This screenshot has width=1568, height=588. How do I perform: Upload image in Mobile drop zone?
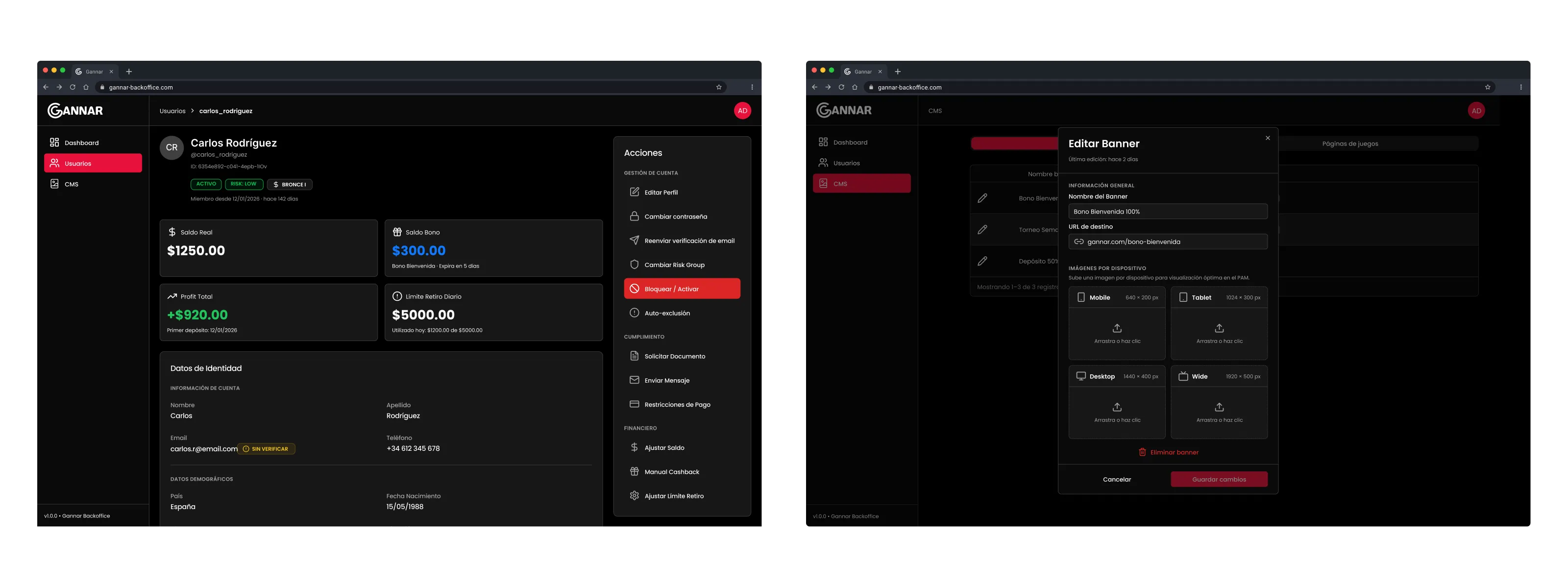pos(1117,334)
